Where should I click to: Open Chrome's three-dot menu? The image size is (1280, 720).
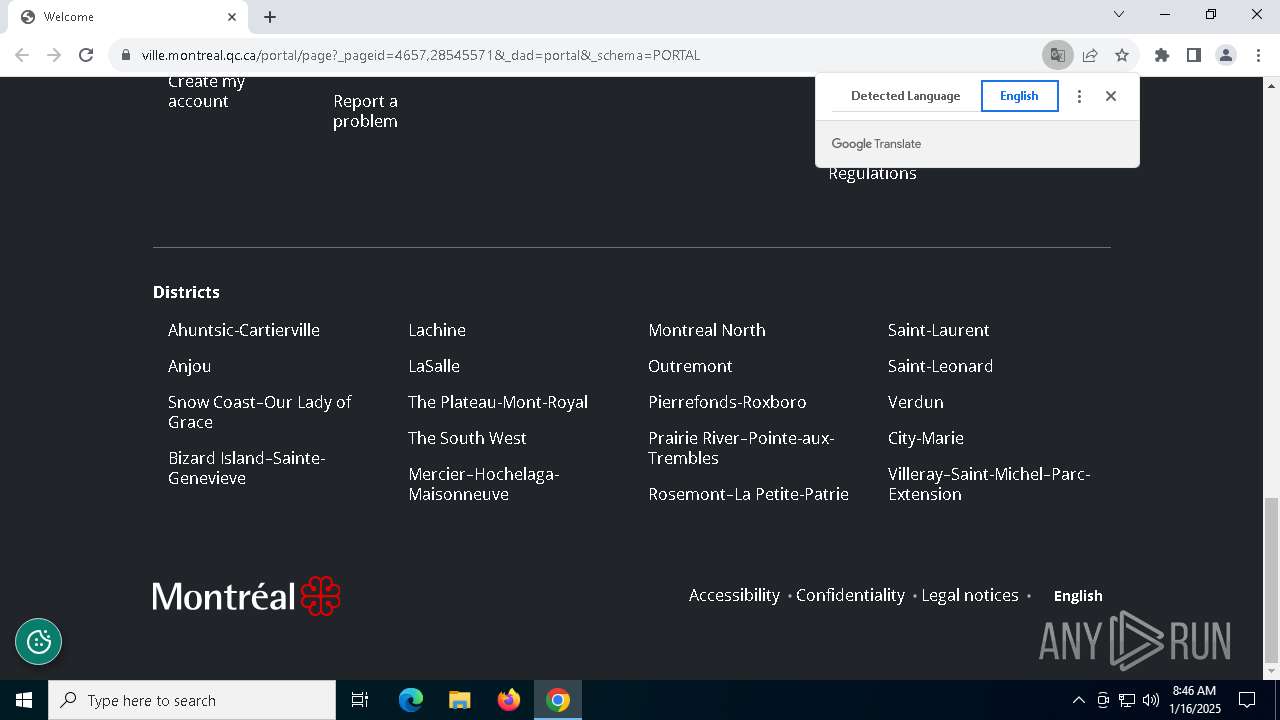[x=1258, y=55]
